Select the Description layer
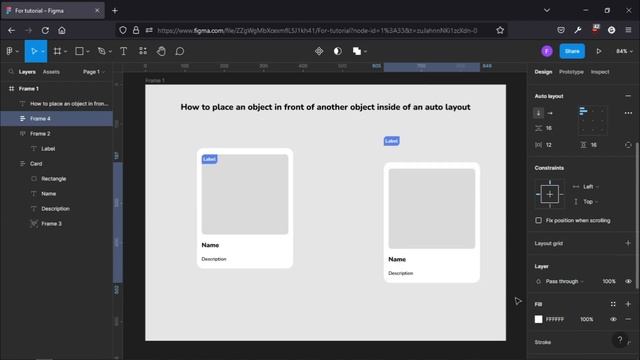The image size is (640, 360). click(56, 209)
